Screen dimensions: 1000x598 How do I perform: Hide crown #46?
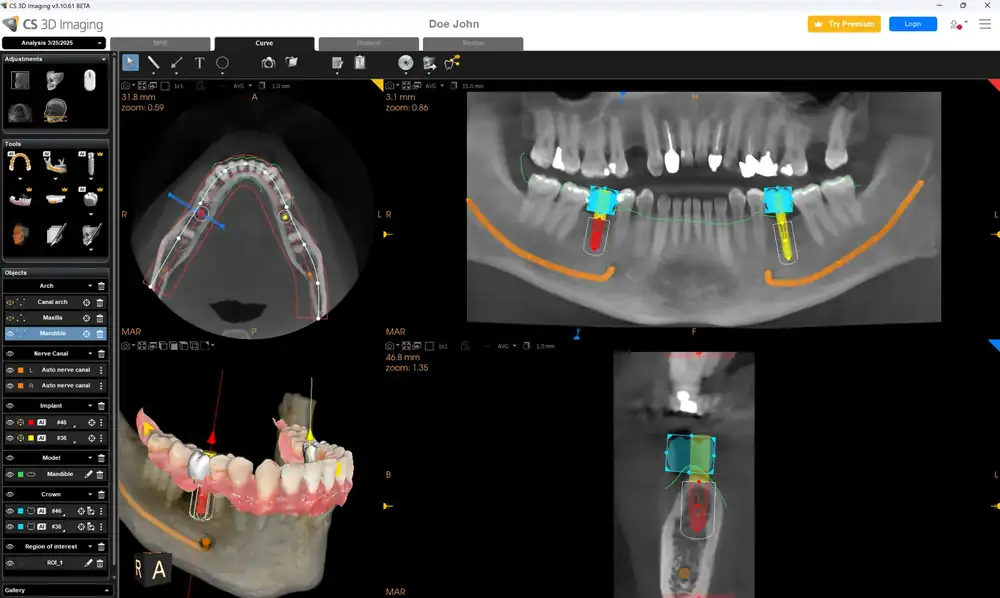point(10,511)
